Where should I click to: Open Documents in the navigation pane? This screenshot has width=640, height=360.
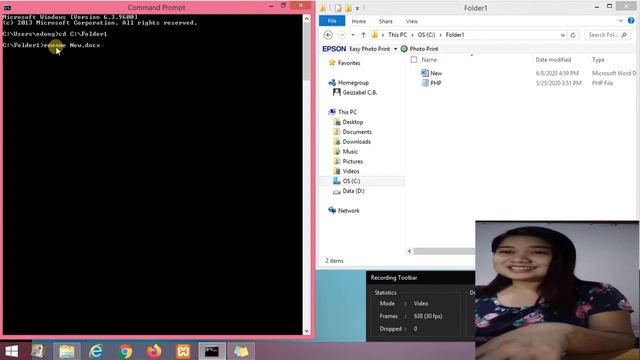(x=352, y=132)
